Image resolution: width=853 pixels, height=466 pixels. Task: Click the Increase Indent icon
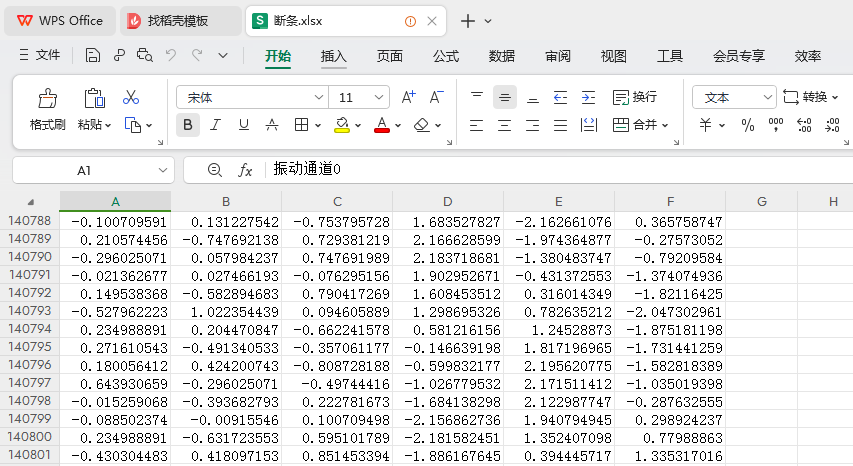tap(589, 97)
